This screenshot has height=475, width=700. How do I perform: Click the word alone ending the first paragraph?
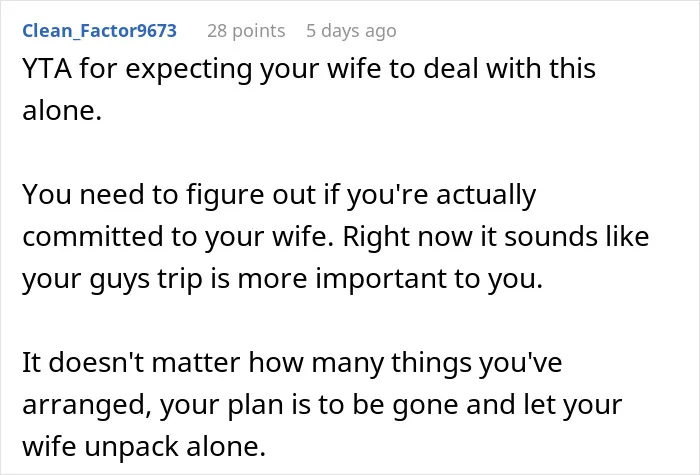coord(62,110)
